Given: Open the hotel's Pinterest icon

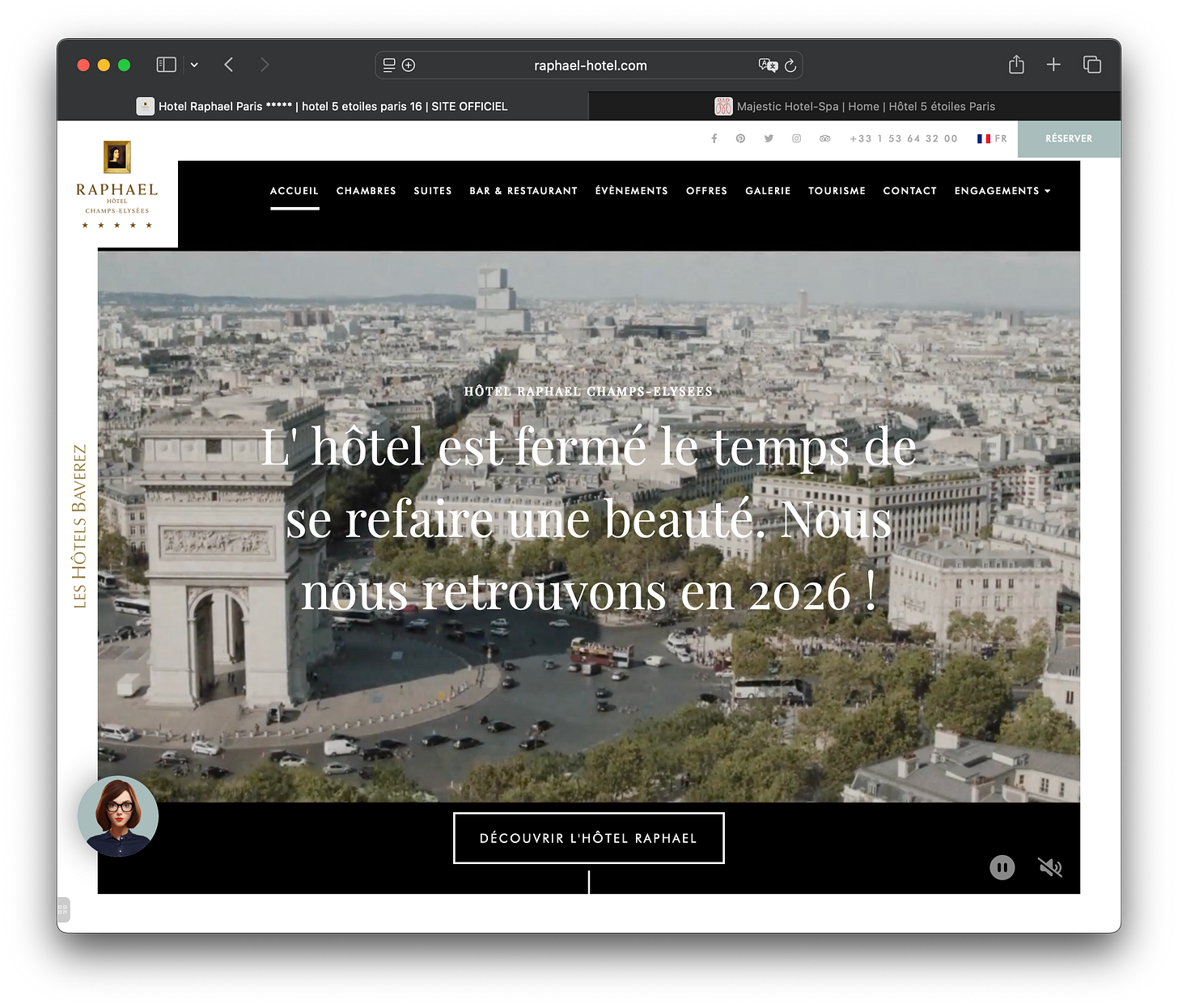Looking at the screenshot, I should [740, 138].
